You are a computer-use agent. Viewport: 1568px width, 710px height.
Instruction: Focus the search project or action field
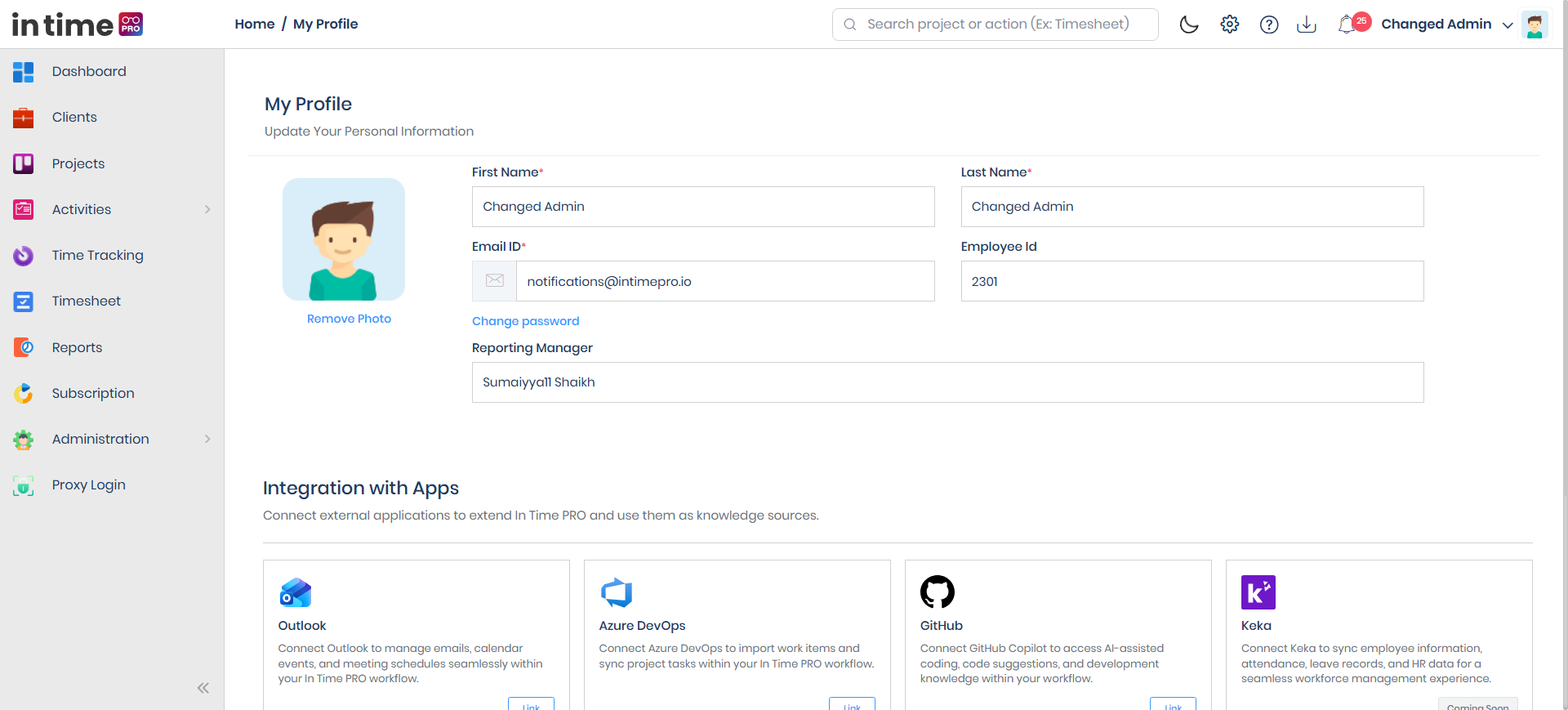click(x=996, y=25)
